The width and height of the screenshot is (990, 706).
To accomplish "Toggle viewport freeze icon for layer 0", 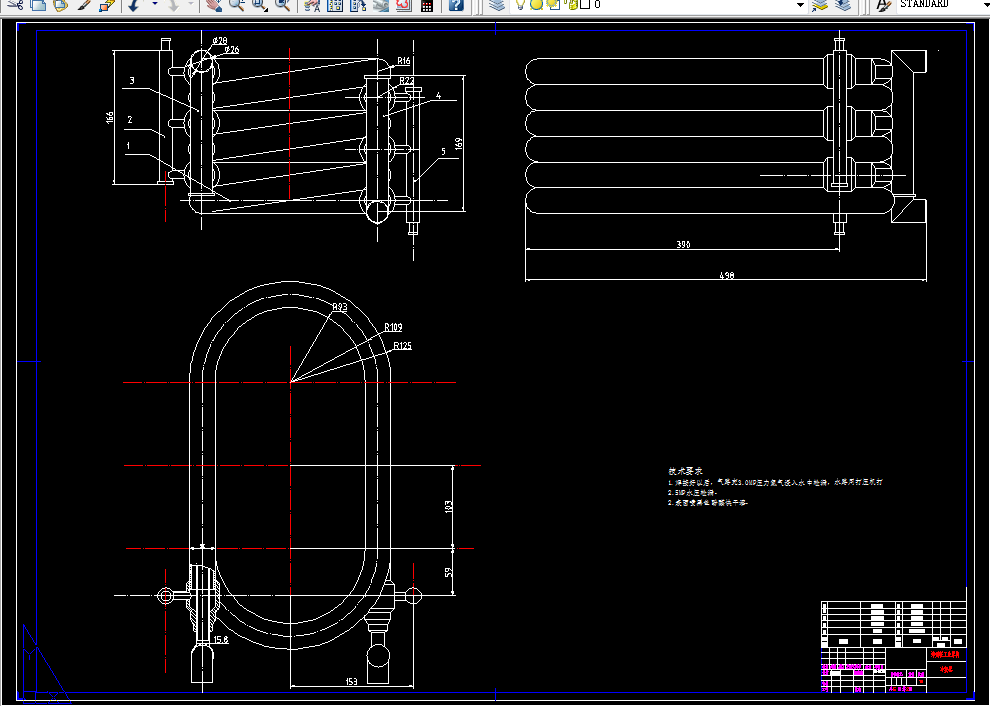I will (x=553, y=5).
